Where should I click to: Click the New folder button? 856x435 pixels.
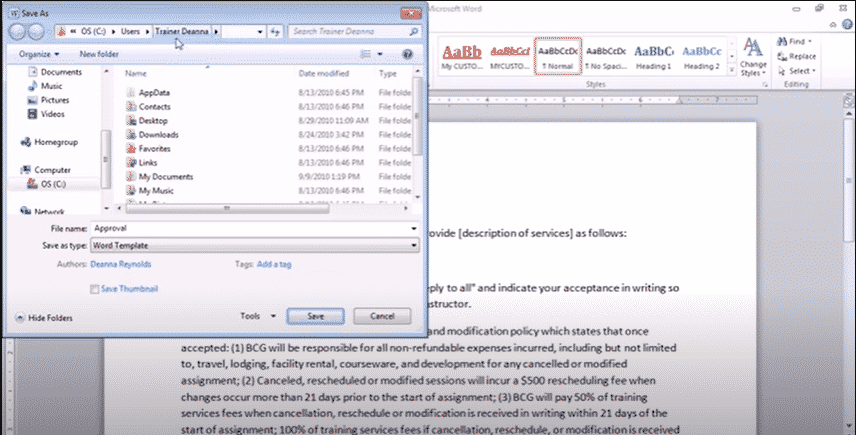click(99, 53)
